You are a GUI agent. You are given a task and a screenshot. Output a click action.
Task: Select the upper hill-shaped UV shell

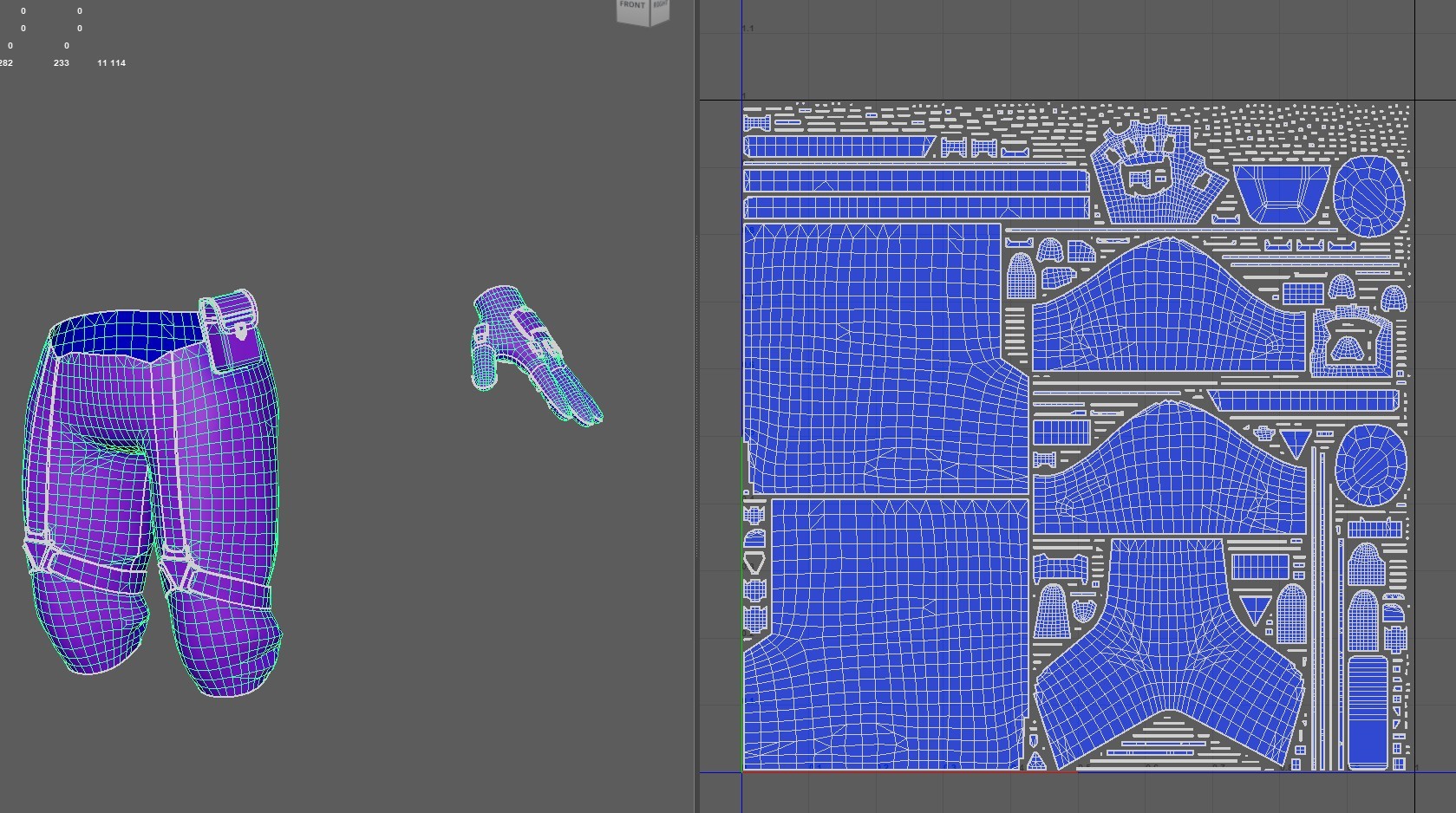coord(1169,305)
